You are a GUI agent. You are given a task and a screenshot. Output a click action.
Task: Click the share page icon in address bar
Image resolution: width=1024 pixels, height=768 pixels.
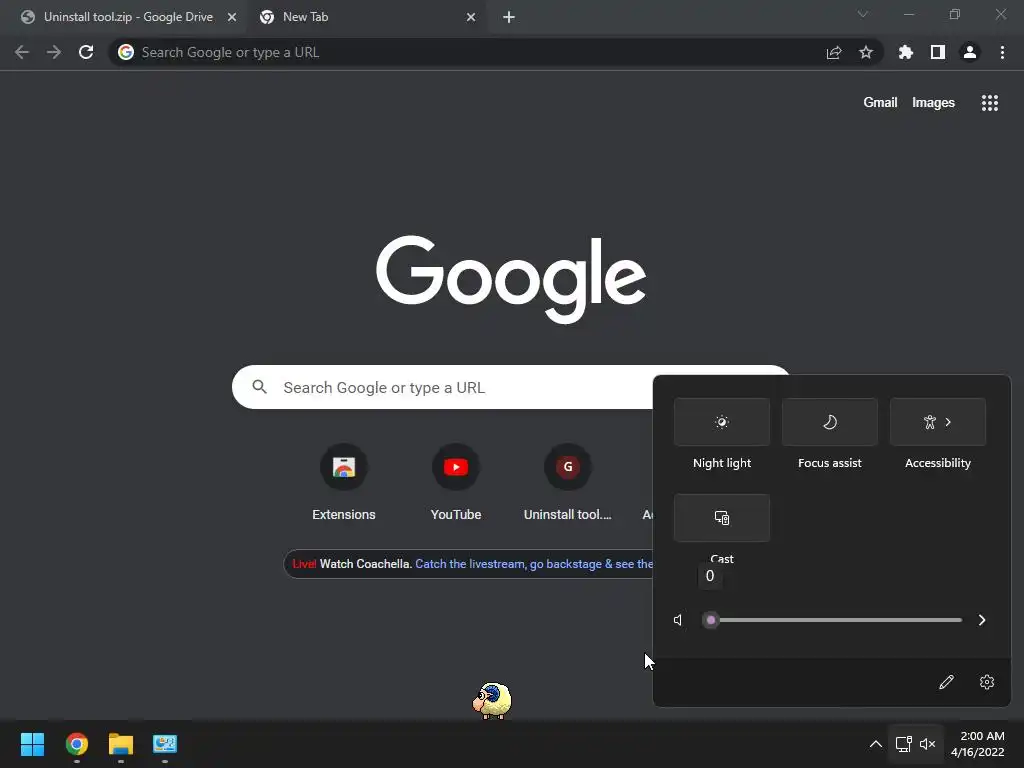[x=834, y=52]
